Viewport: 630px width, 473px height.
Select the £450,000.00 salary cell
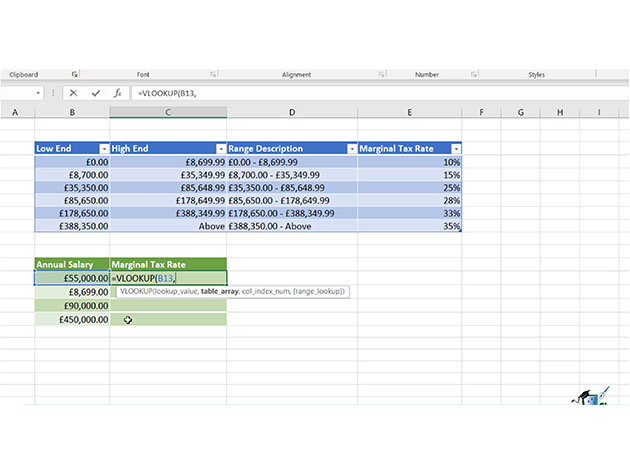72,319
